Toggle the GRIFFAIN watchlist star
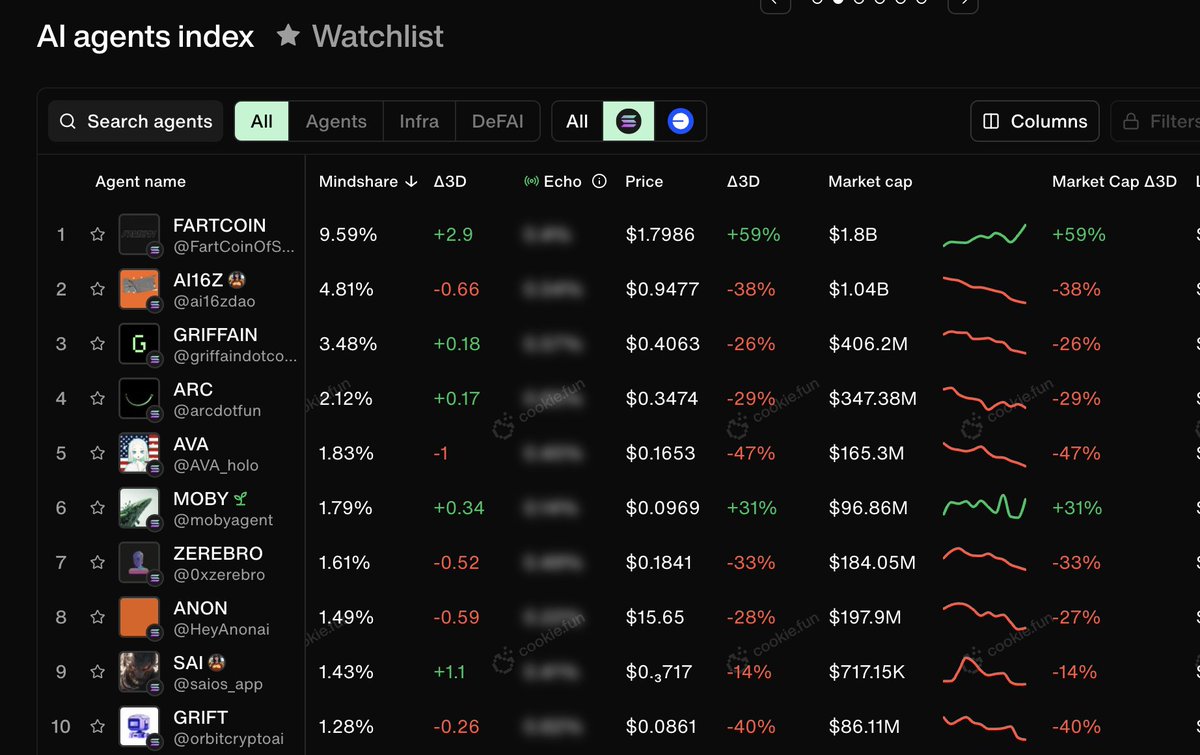Viewport: 1200px width, 755px height. [97, 344]
